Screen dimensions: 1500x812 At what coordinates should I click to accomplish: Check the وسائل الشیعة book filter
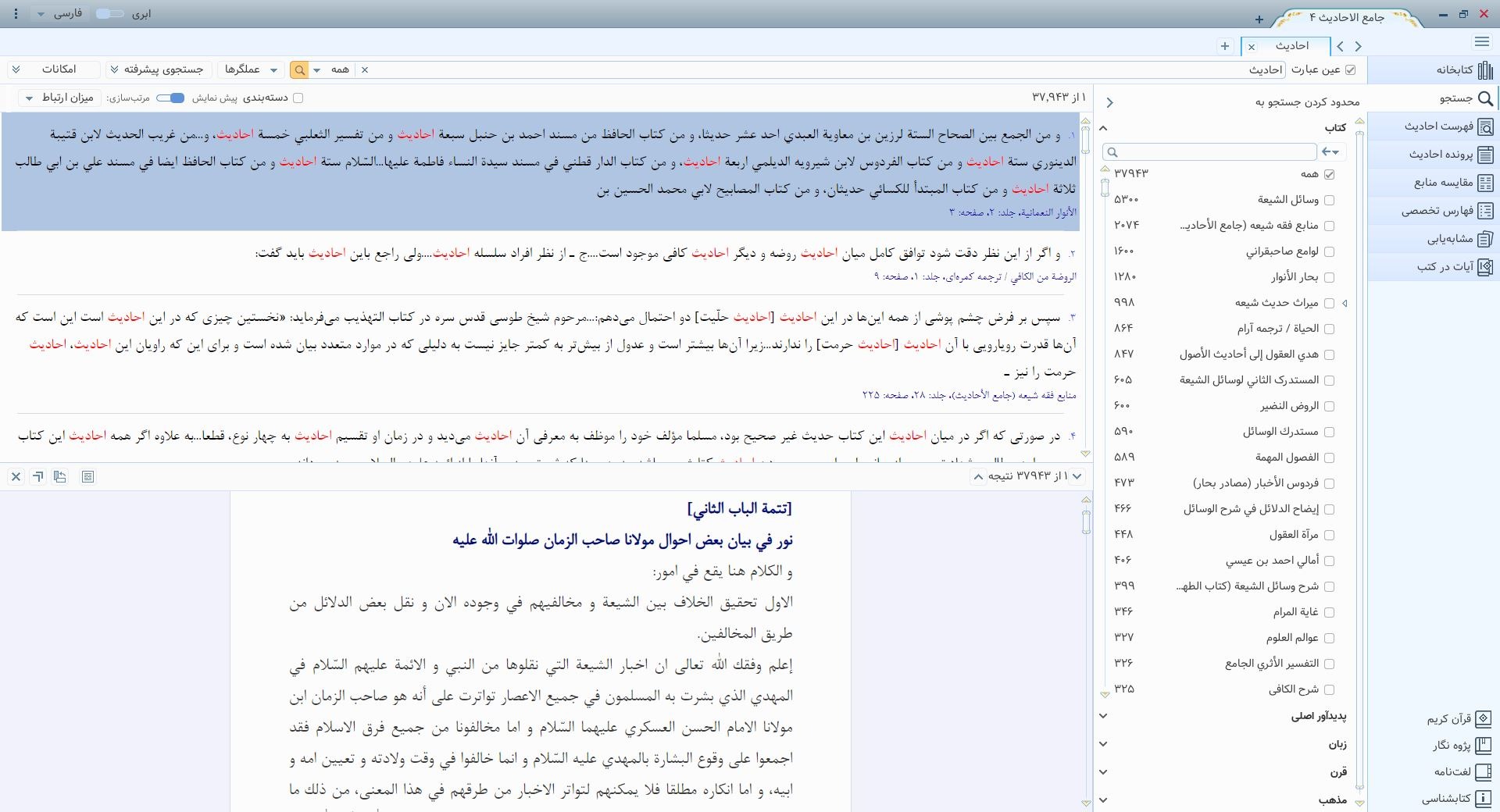(x=1330, y=200)
